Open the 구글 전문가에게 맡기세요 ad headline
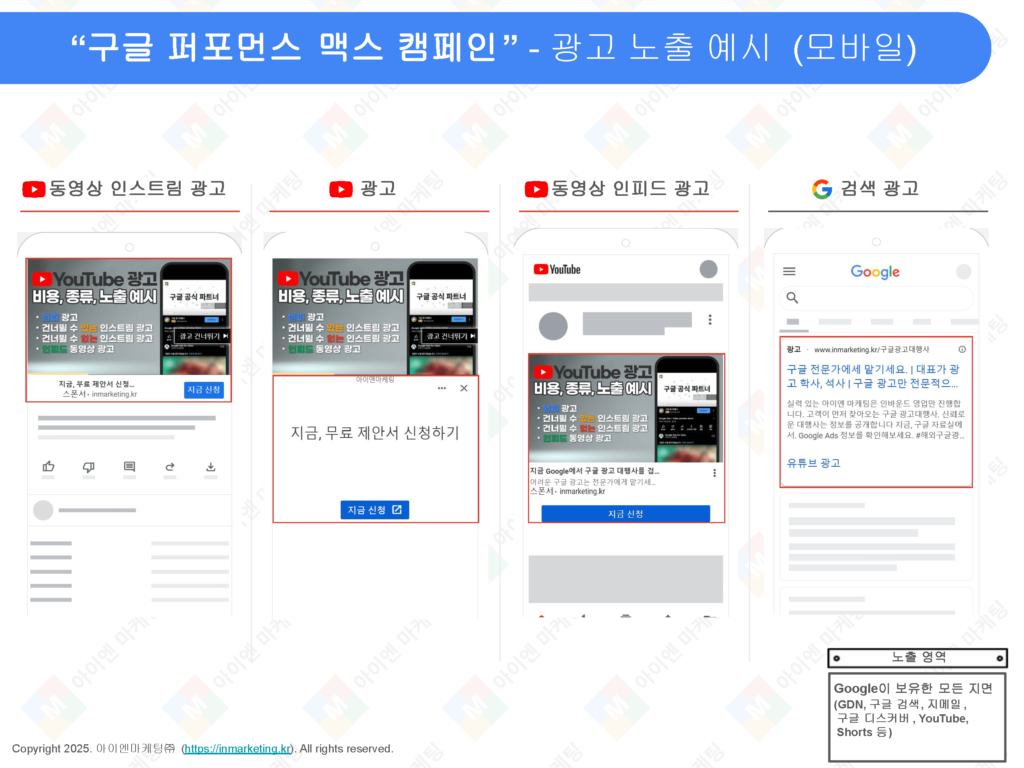Viewport: 1024px width, 768px height. pos(873,376)
